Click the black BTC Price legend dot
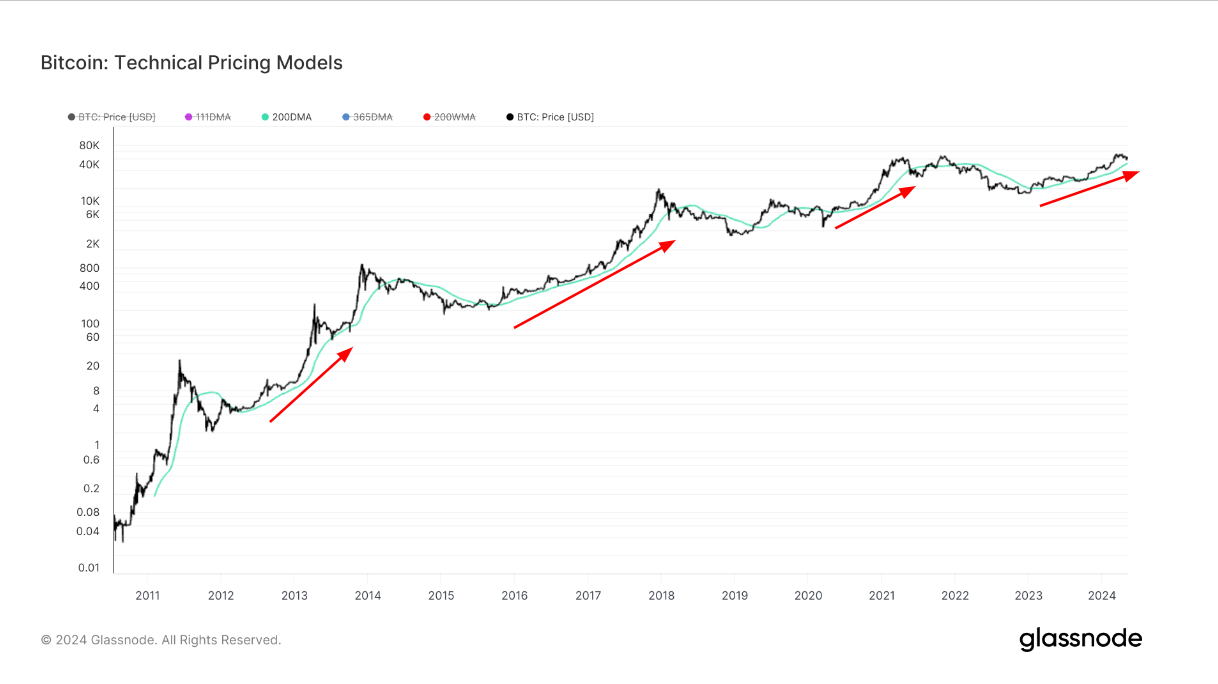The image size is (1218, 684). tap(509, 117)
